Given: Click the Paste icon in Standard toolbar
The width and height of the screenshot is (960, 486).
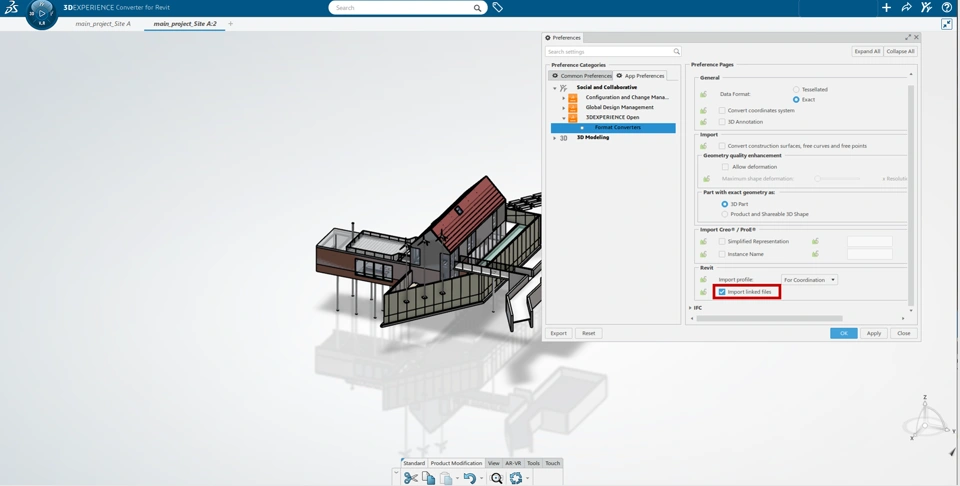Looking at the screenshot, I should coord(446,478).
